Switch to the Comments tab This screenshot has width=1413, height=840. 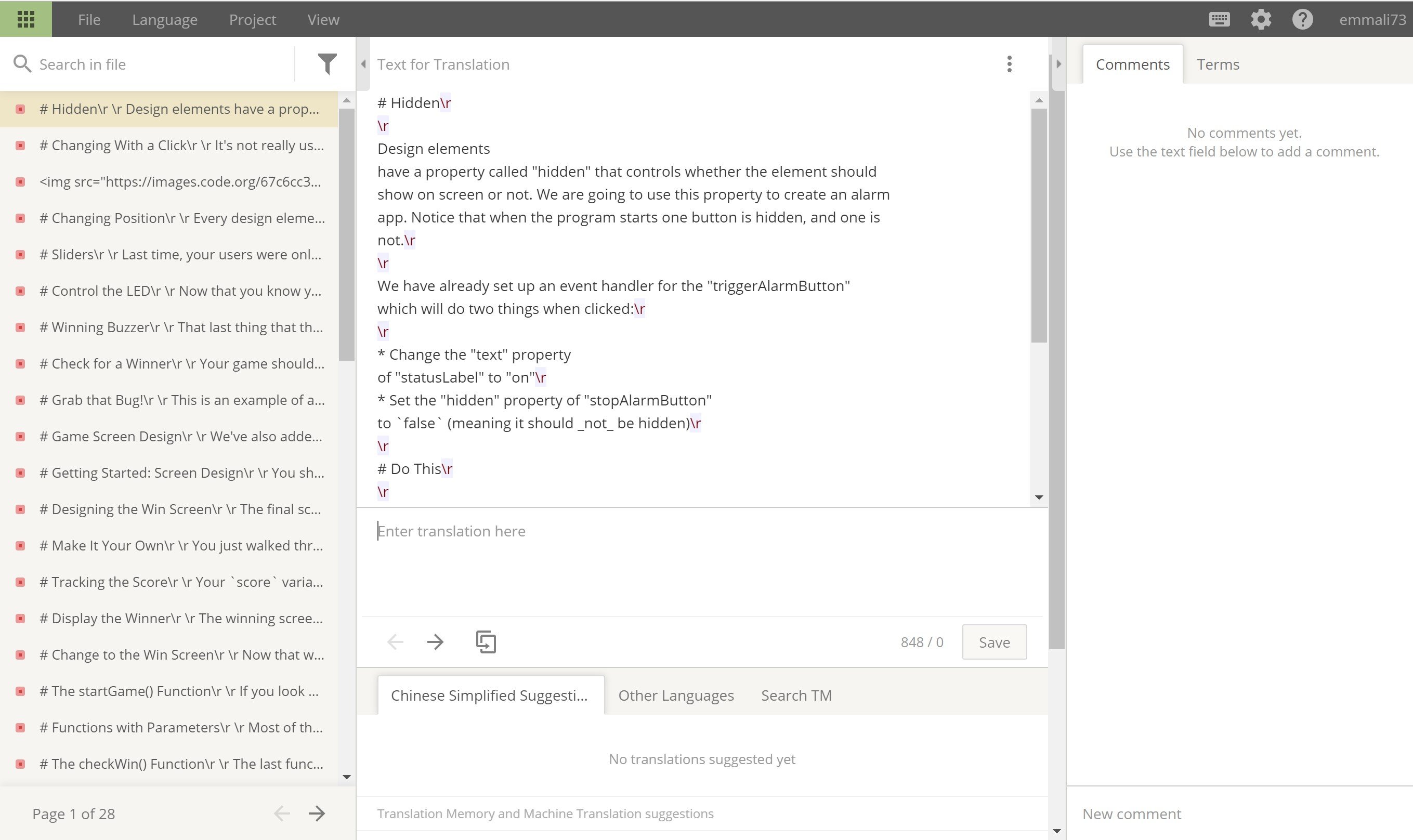[x=1132, y=64]
